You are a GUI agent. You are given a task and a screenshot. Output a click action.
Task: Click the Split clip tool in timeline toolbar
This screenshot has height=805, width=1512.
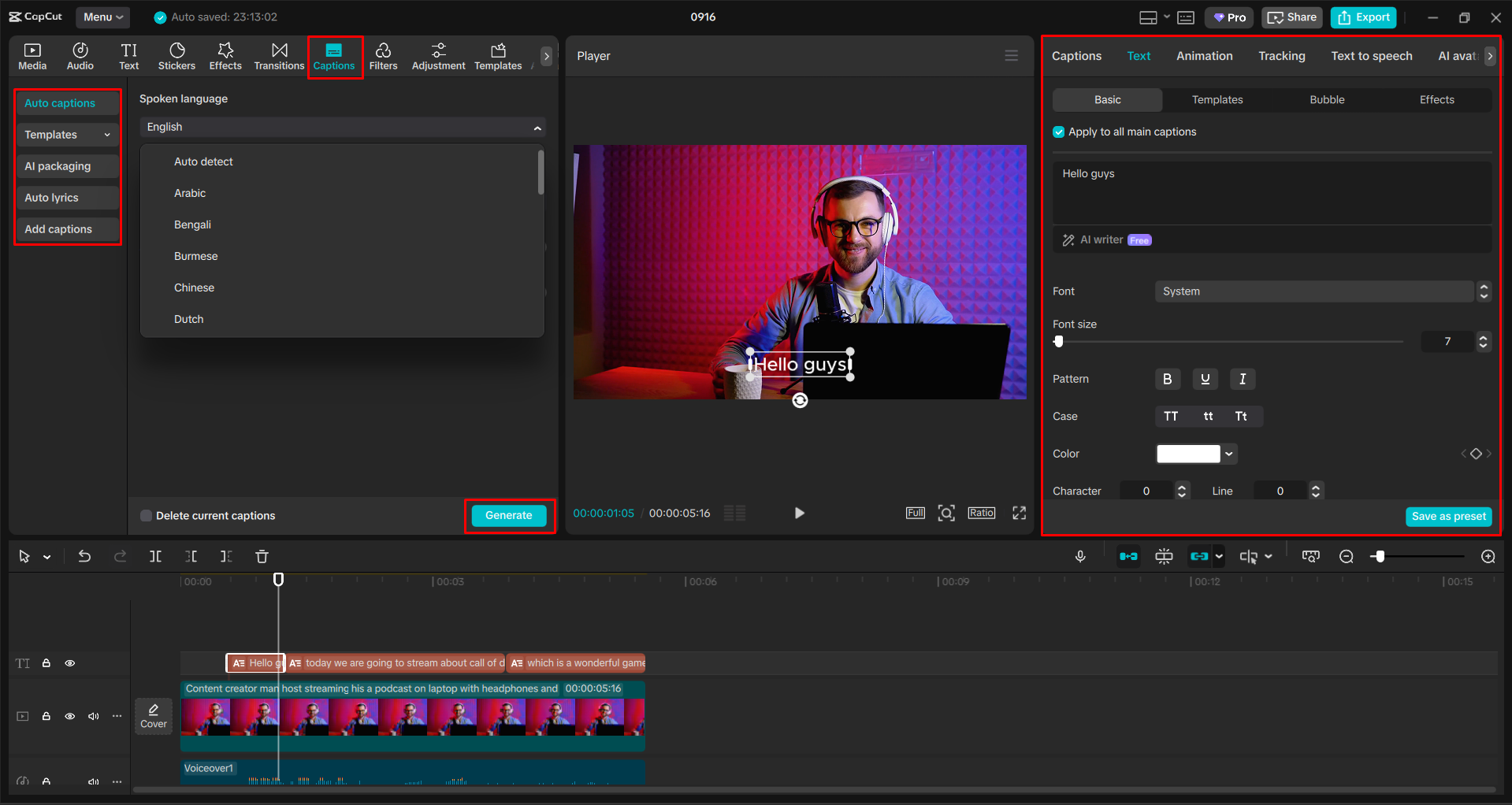(155, 557)
